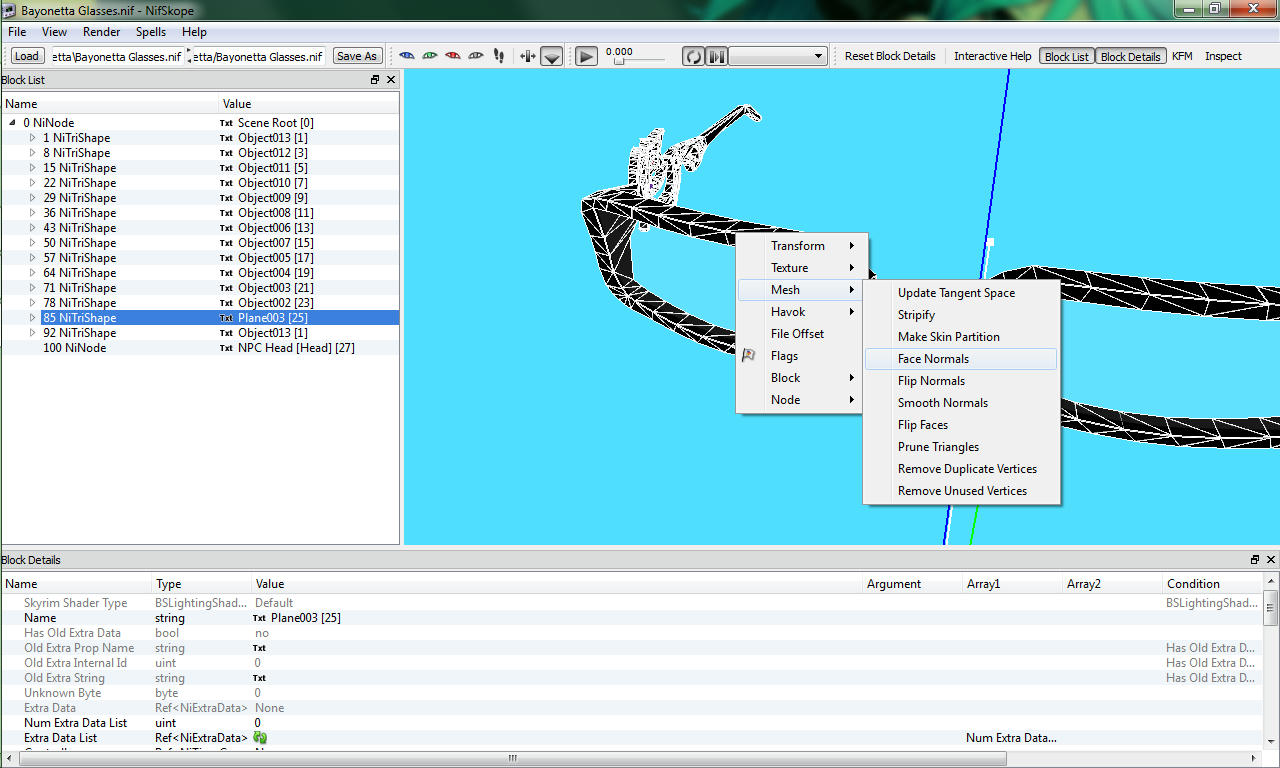
Task: Close the Block List panel
Action: [390, 80]
